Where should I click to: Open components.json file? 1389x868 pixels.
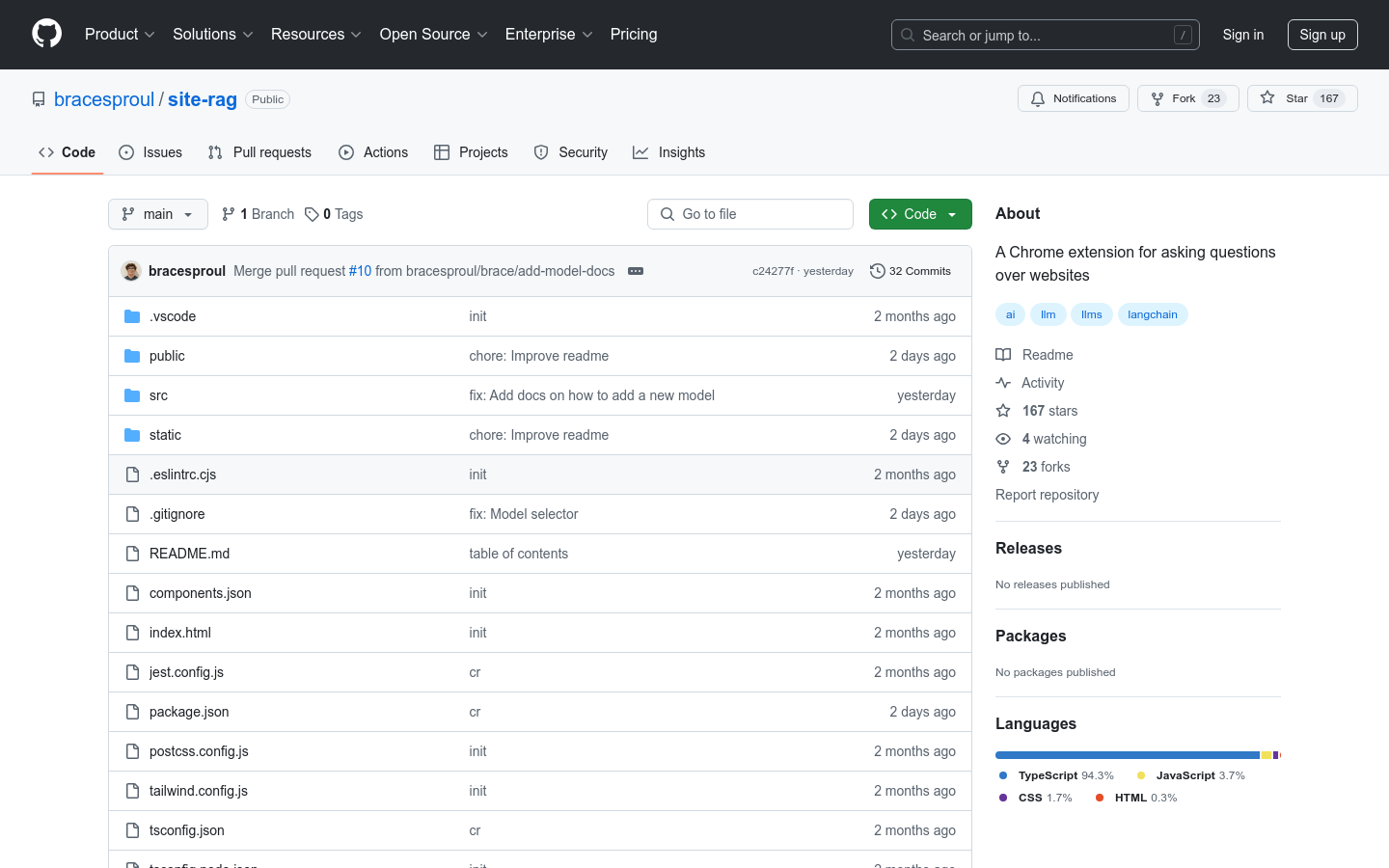(201, 593)
